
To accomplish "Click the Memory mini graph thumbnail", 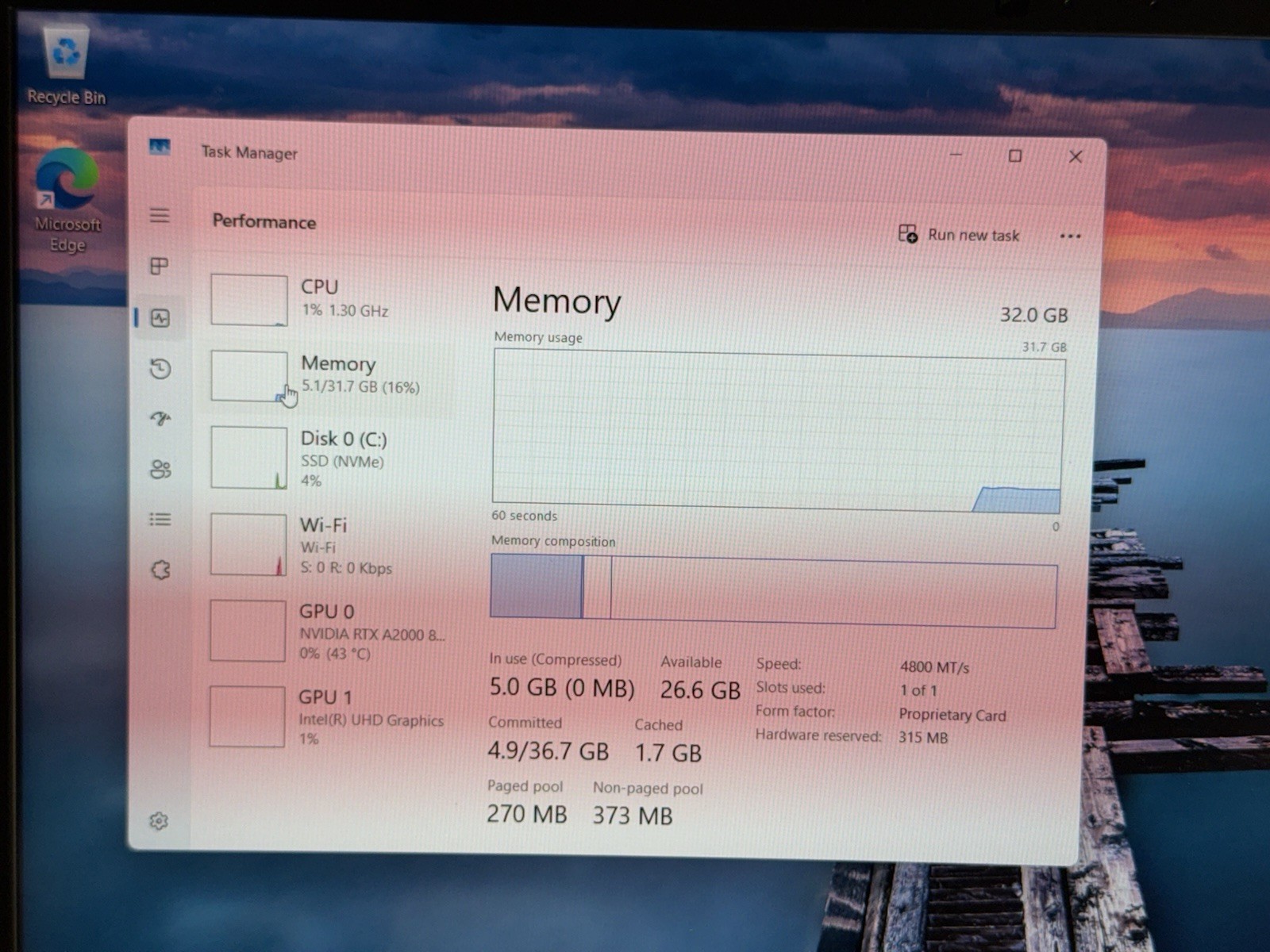I will pyautogui.click(x=249, y=376).
